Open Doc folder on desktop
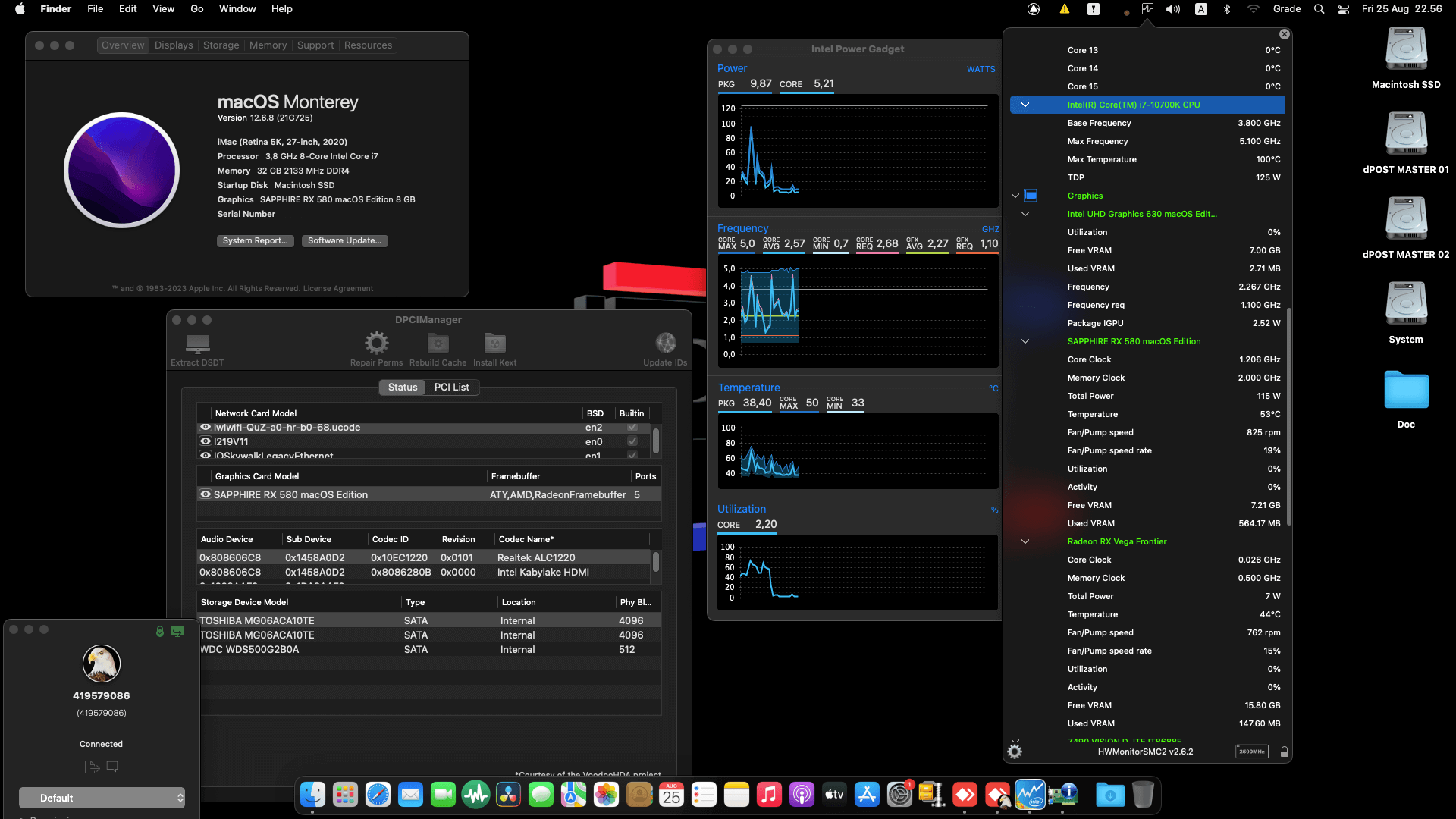This screenshot has height=819, width=1456. coord(1406,390)
